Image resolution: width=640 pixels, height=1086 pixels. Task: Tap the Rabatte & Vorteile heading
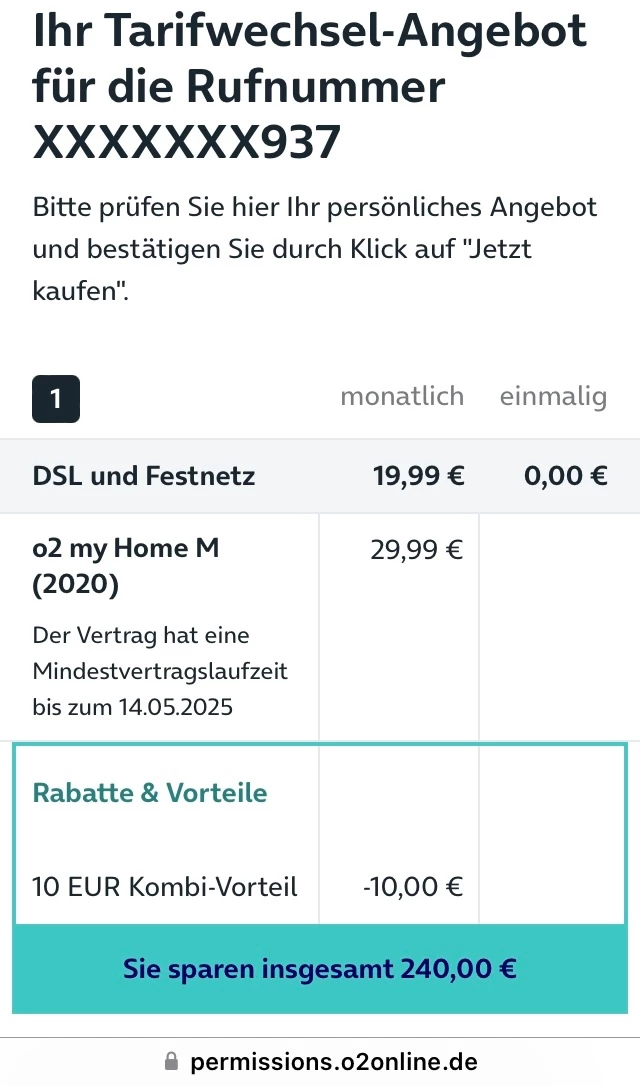[150, 793]
